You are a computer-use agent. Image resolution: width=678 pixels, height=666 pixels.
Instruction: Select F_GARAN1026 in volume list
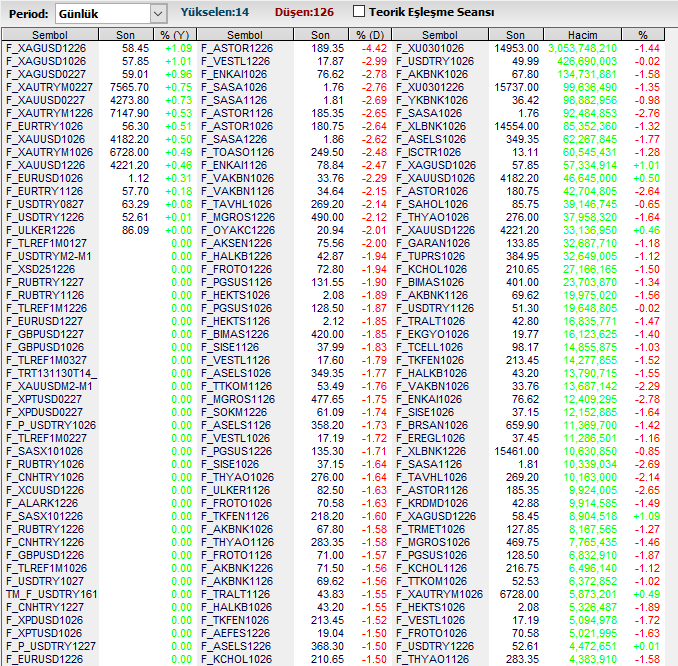(x=433, y=243)
